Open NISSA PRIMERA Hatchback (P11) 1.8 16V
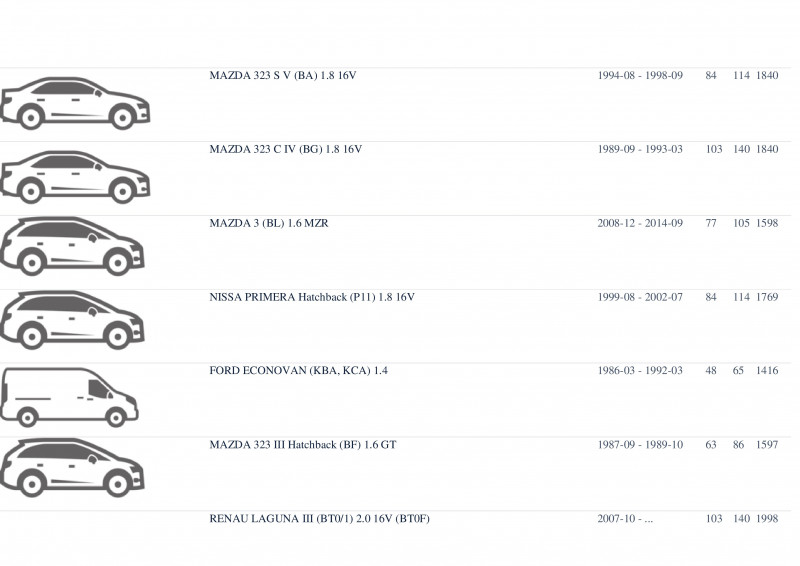The image size is (800, 566). 312,297
